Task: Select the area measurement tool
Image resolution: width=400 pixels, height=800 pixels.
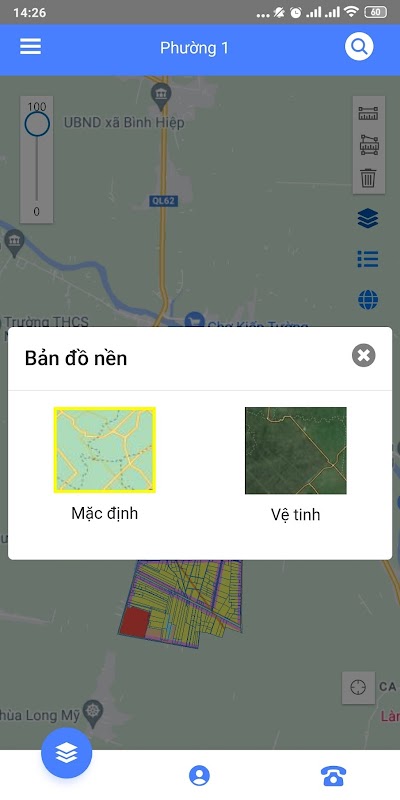Action: pyautogui.click(x=368, y=145)
